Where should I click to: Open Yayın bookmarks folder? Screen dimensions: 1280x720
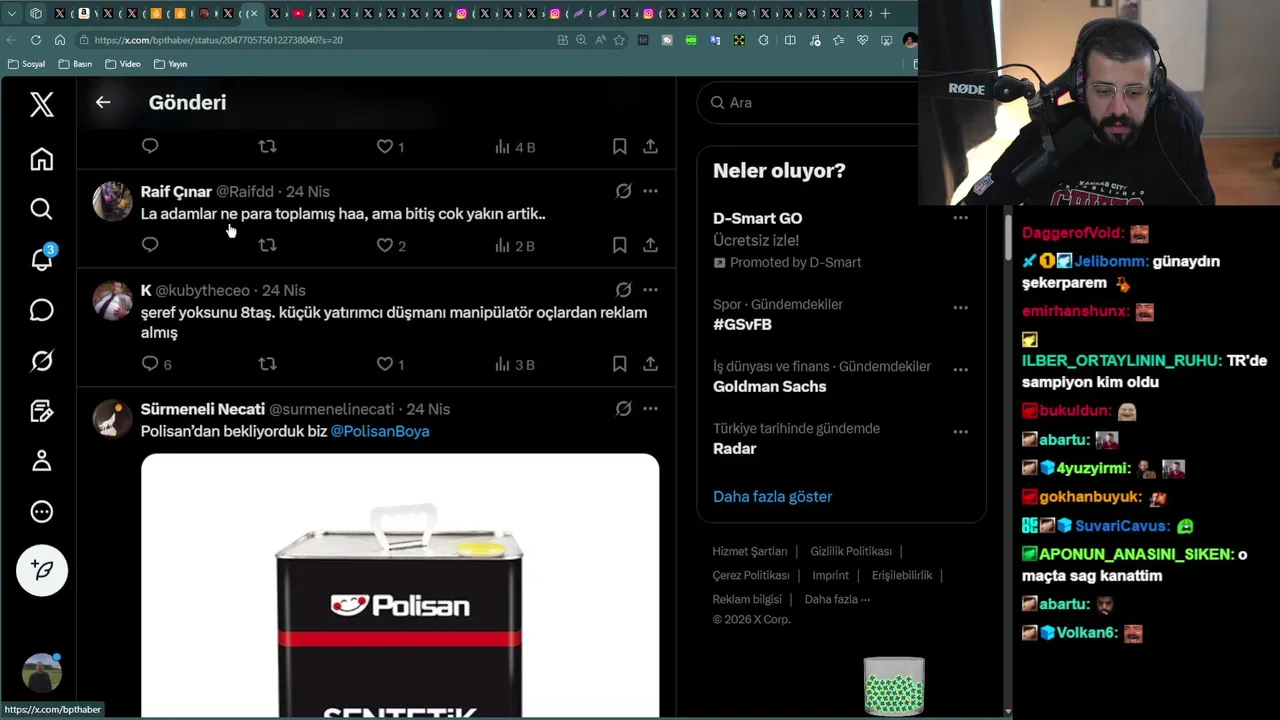pyautogui.click(x=171, y=64)
